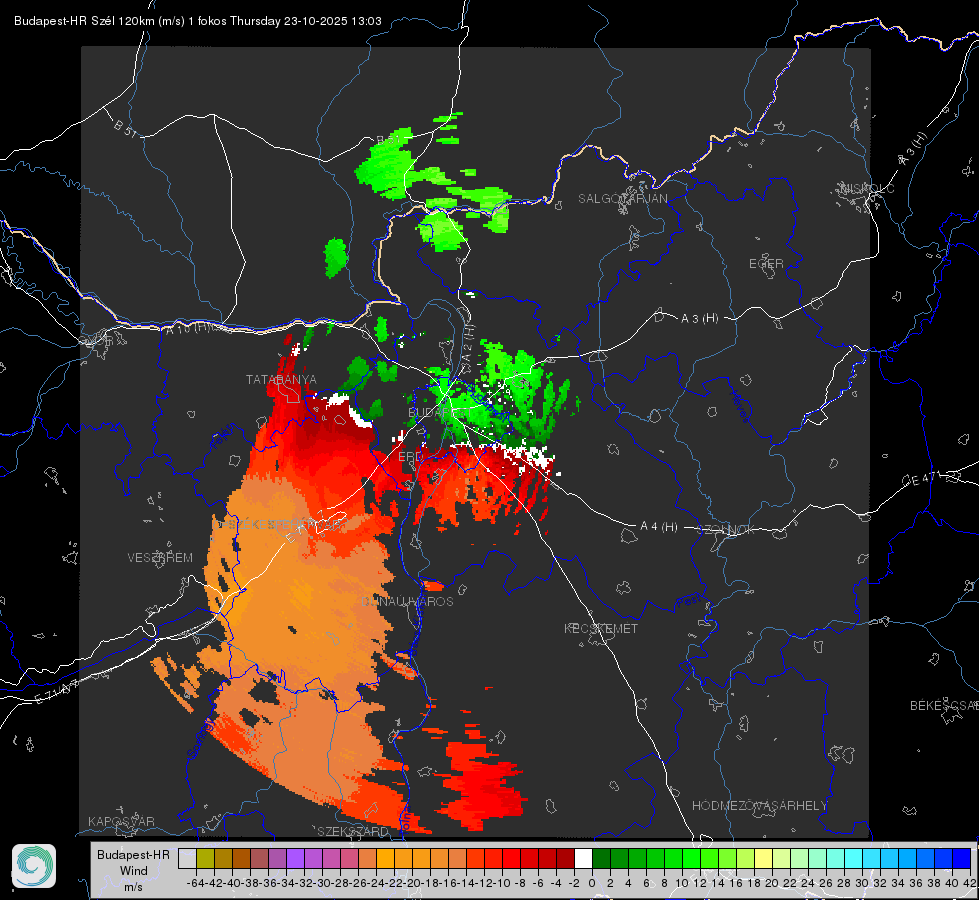The image size is (979, 900).
Task: Pick the grey swatch at legend's left end
Action: pos(187,859)
